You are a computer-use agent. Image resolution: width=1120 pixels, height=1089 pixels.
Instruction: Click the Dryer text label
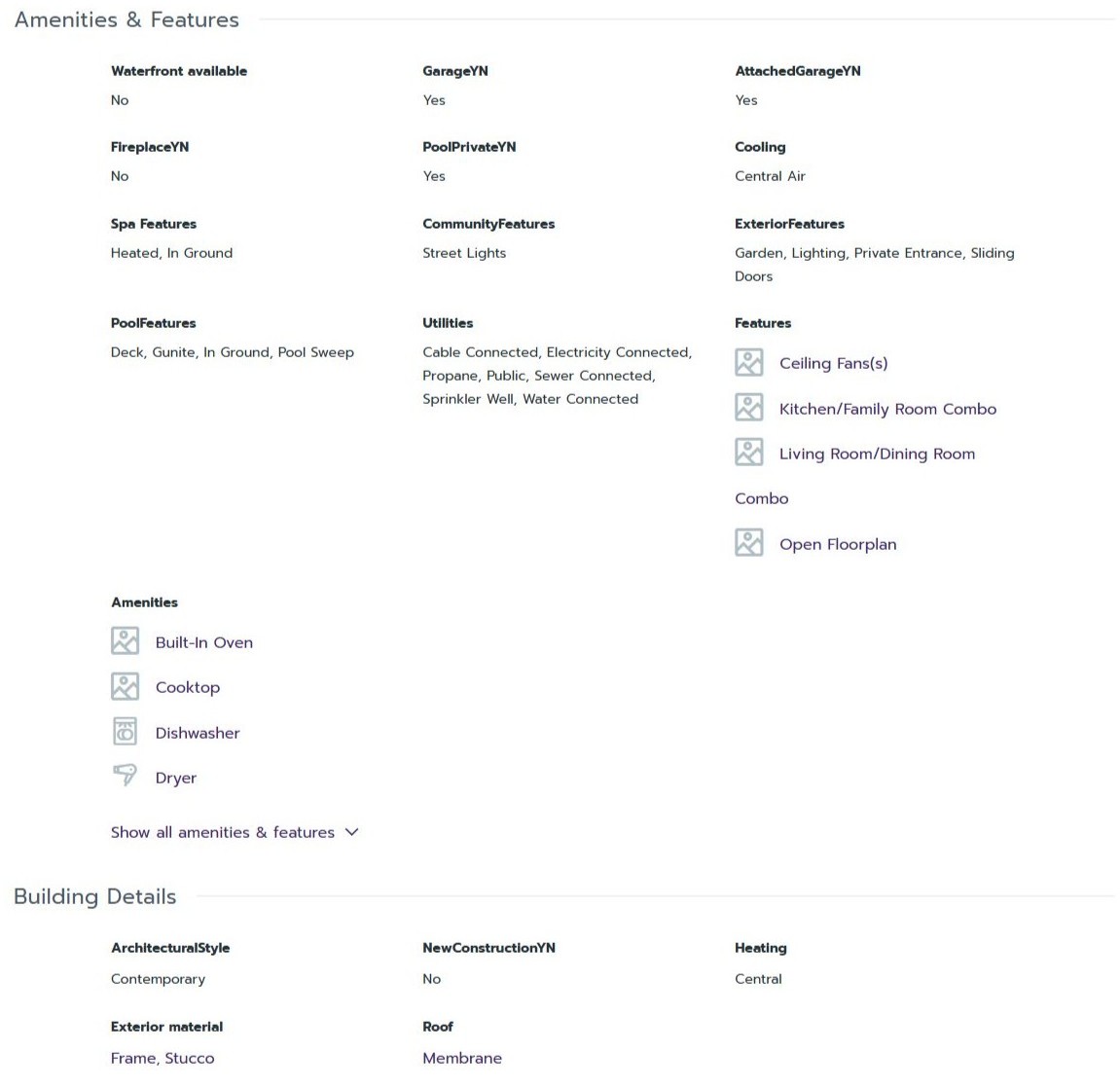(176, 779)
